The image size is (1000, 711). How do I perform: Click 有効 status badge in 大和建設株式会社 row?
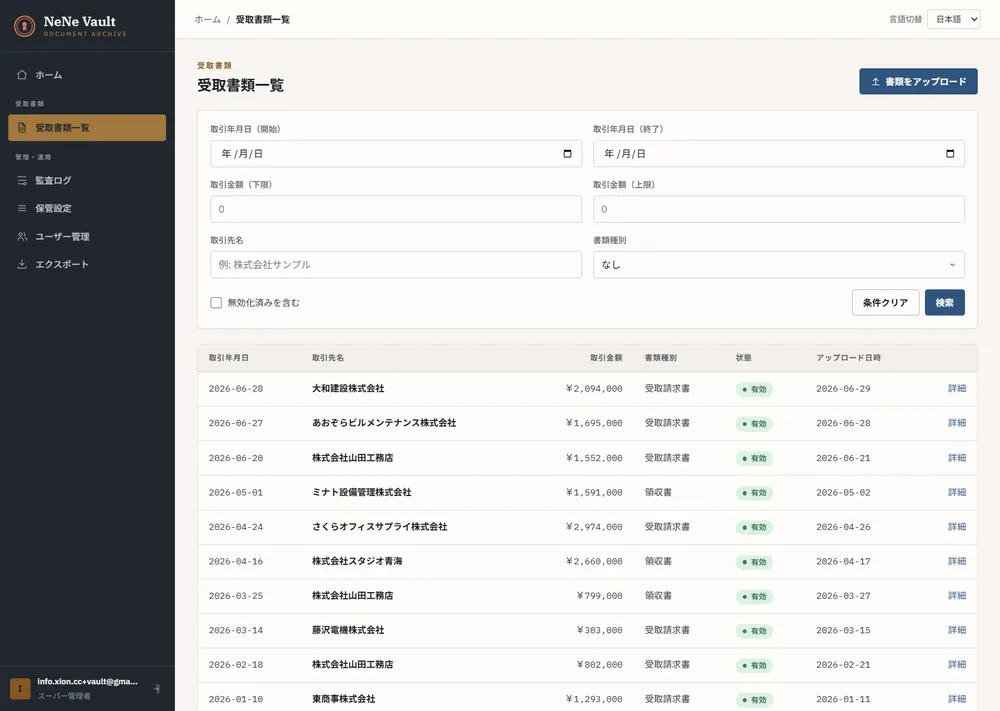point(754,389)
